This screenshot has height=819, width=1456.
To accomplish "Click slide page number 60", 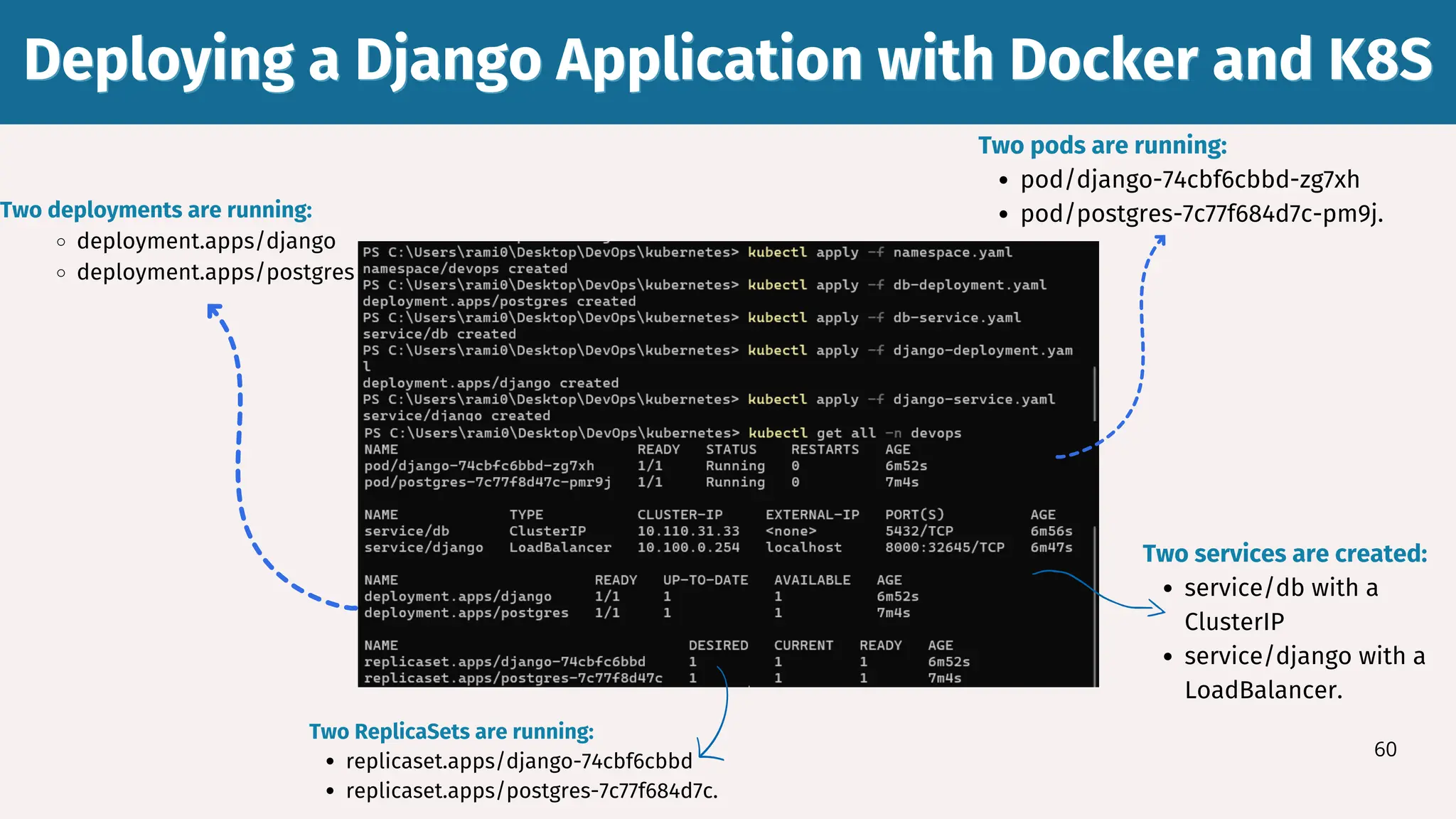I will (1385, 749).
